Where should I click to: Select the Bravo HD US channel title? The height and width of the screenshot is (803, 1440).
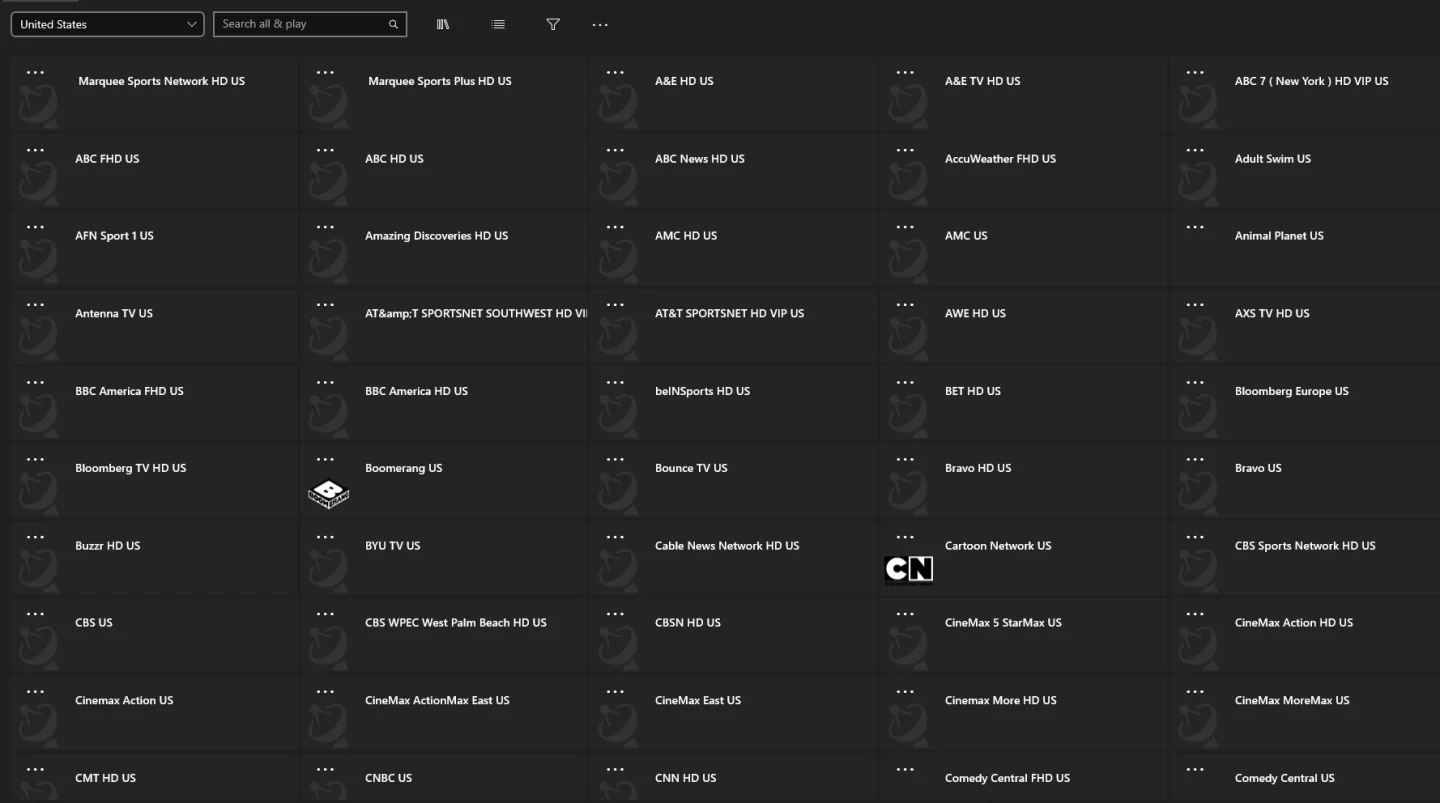[978, 468]
